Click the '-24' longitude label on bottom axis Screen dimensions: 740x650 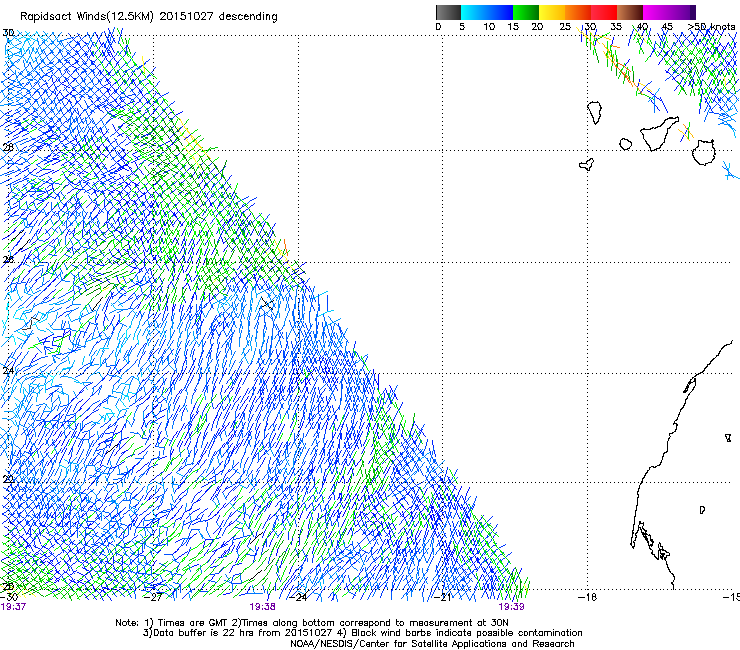tap(298, 597)
